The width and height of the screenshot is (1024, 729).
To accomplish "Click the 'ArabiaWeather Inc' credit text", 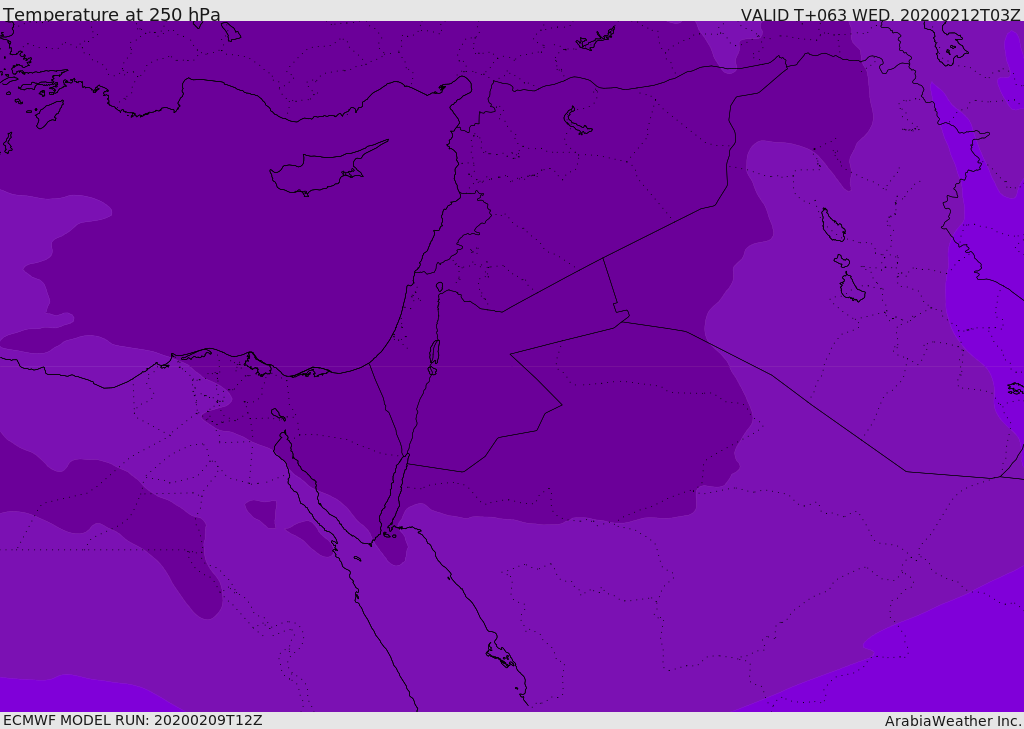I will (952, 721).
